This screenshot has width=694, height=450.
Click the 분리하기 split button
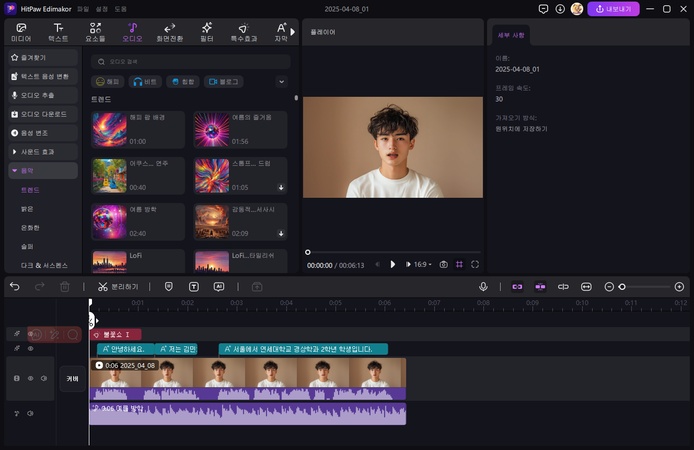[x=118, y=287]
